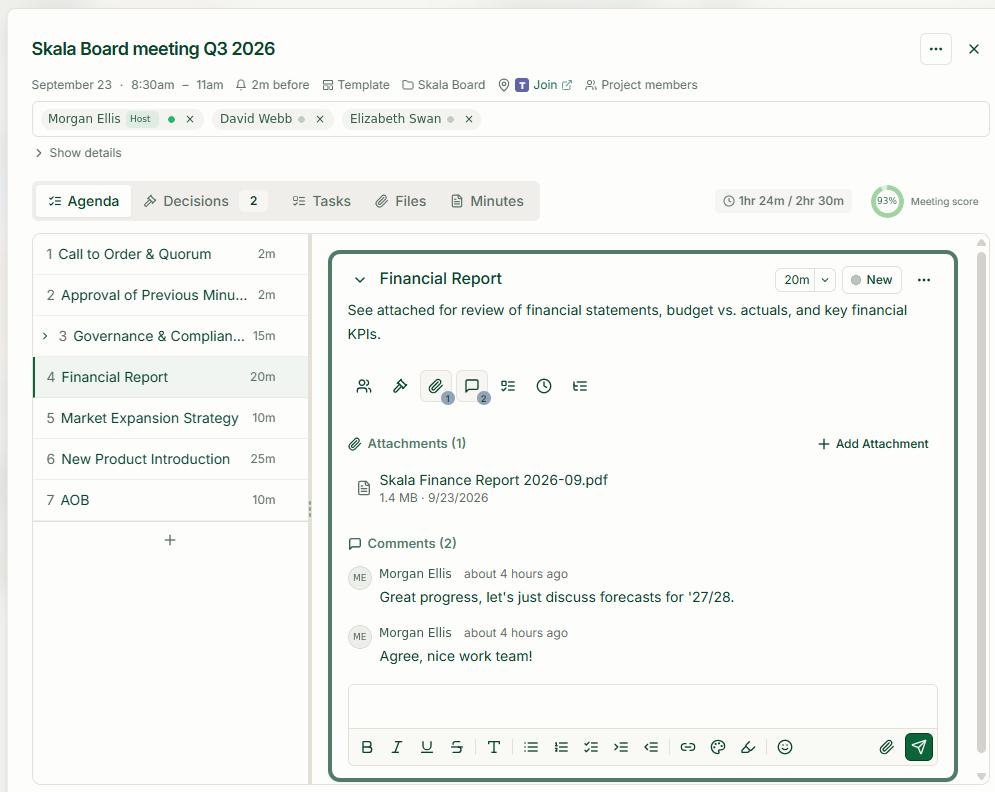Open the meeting more options menu
995x792 pixels.
(x=935, y=49)
